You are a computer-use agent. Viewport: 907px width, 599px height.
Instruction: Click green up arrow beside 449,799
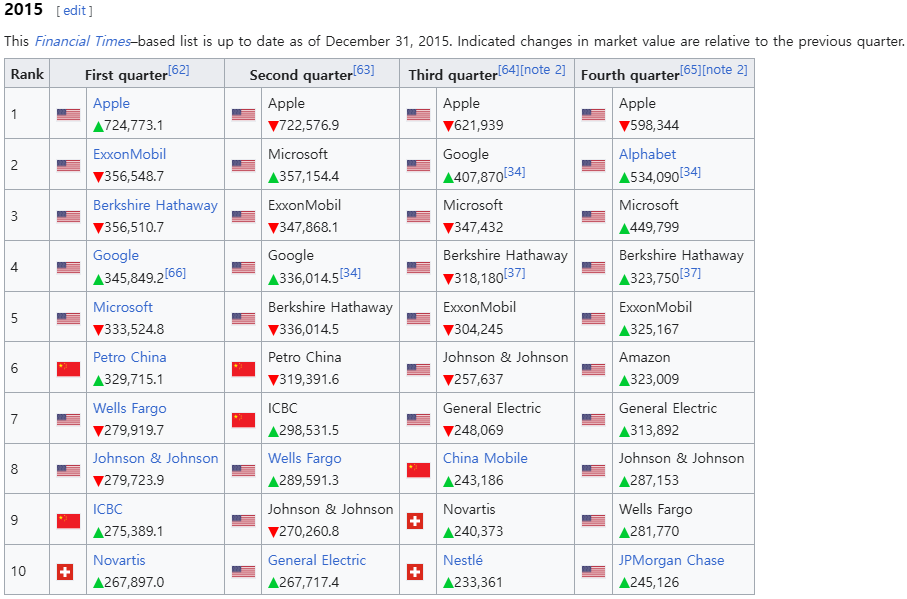click(624, 228)
